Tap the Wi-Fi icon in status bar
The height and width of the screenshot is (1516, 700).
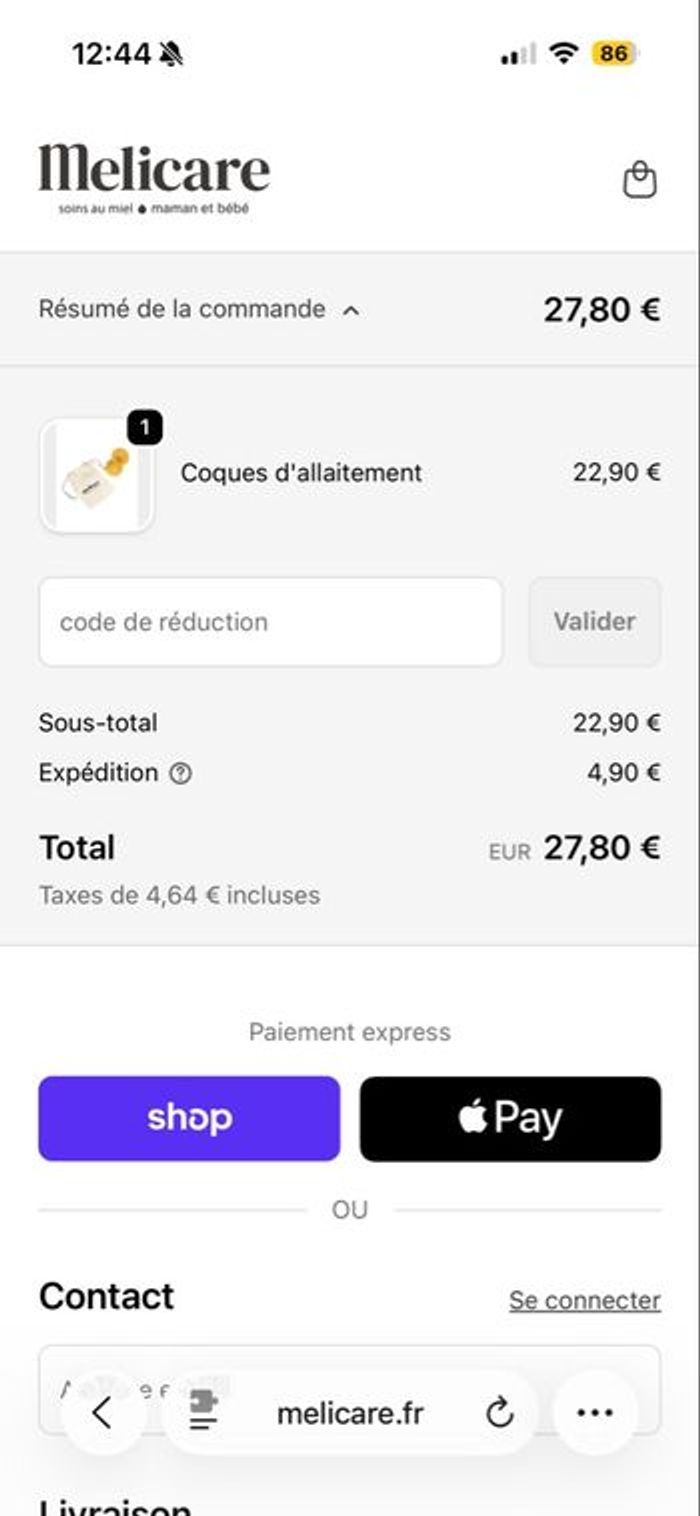[565, 53]
